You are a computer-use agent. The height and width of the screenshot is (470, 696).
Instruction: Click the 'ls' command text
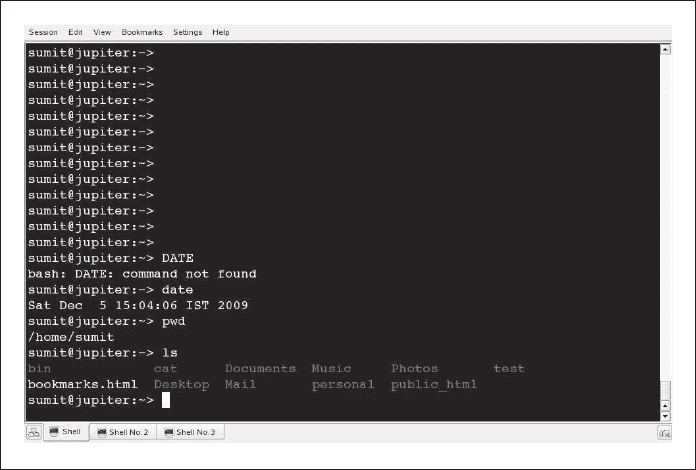click(170, 353)
